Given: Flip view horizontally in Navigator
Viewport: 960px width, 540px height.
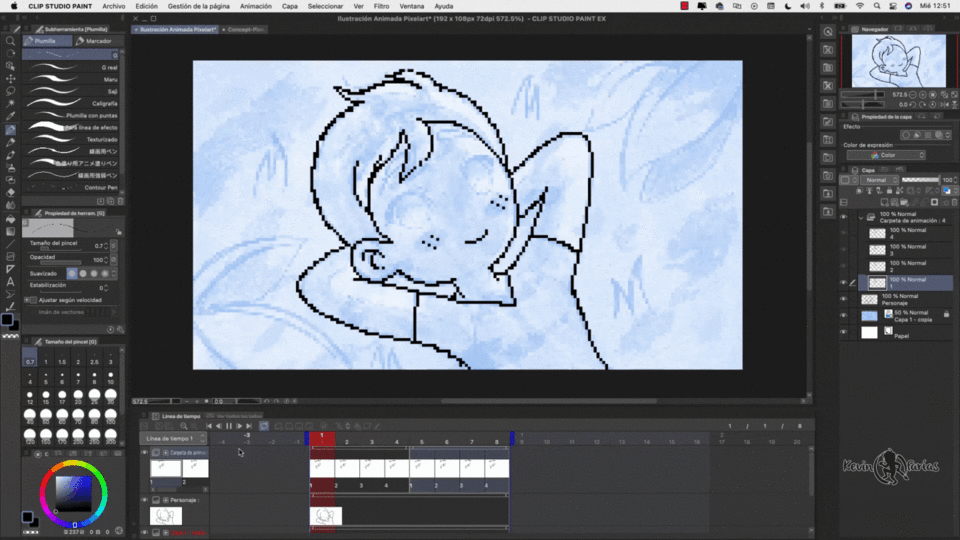Looking at the screenshot, I should coord(945,105).
